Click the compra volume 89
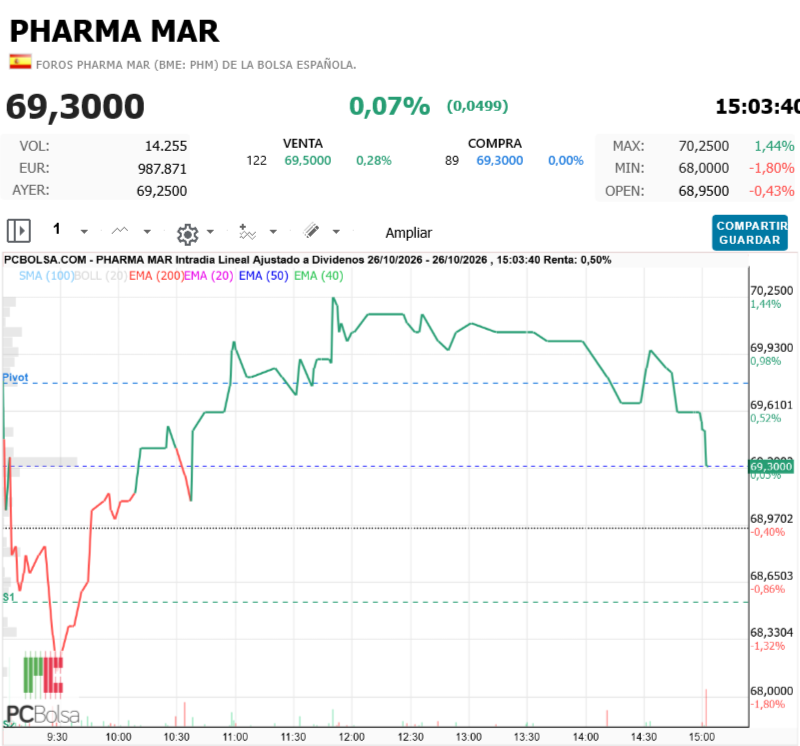Viewport: 800px width, 746px height. tap(452, 161)
